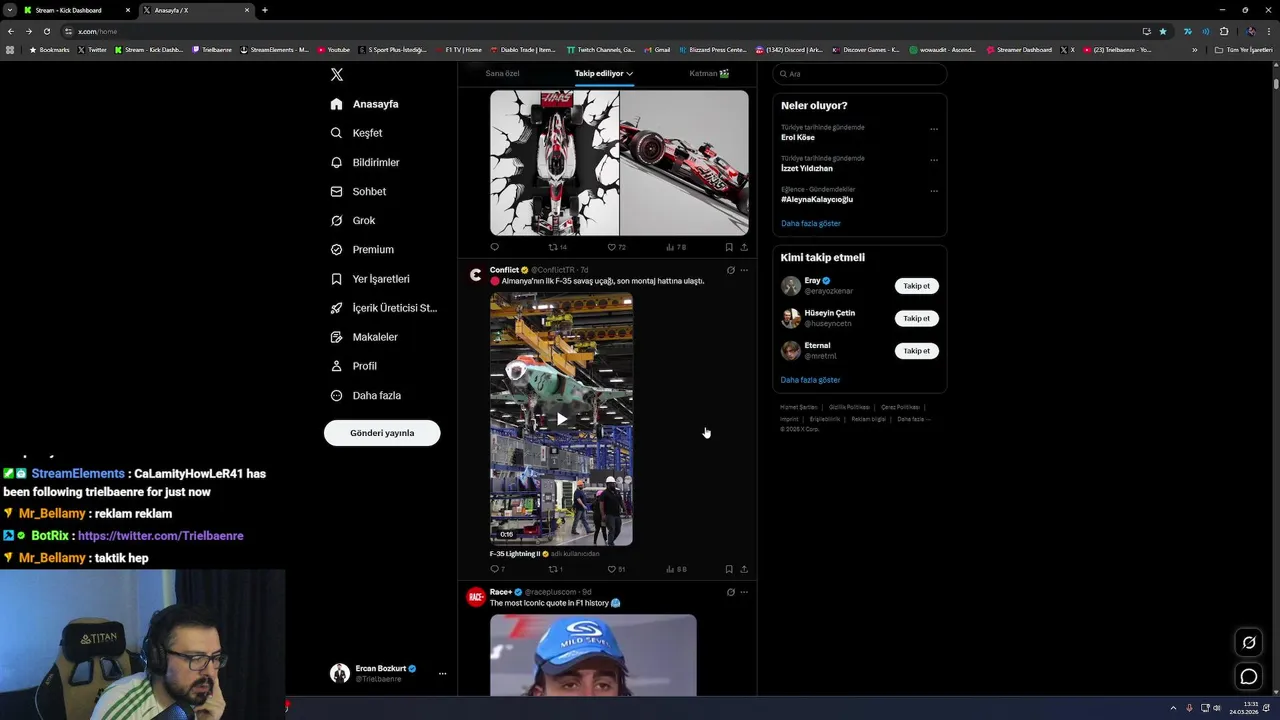This screenshot has height=720, width=1280.
Task: Click Gönderi yayınla button
Action: [382, 433]
